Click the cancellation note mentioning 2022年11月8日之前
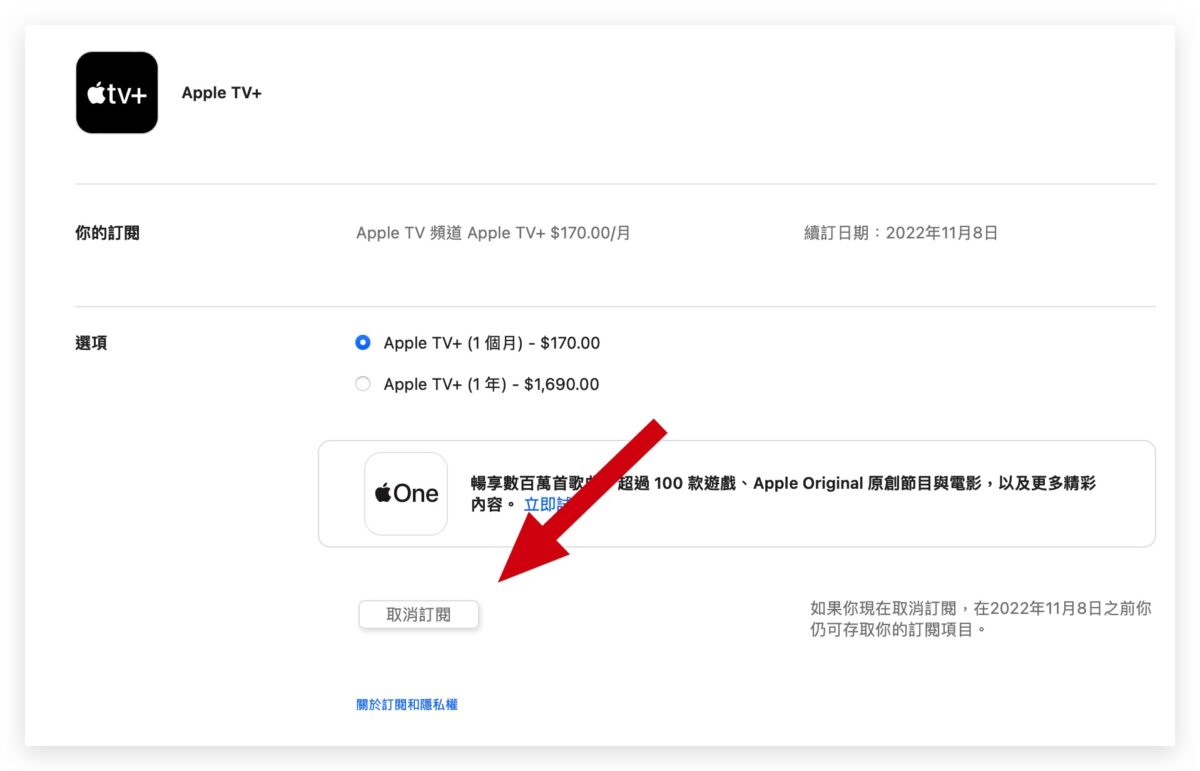Viewport: 1200px width, 771px height. point(981,619)
